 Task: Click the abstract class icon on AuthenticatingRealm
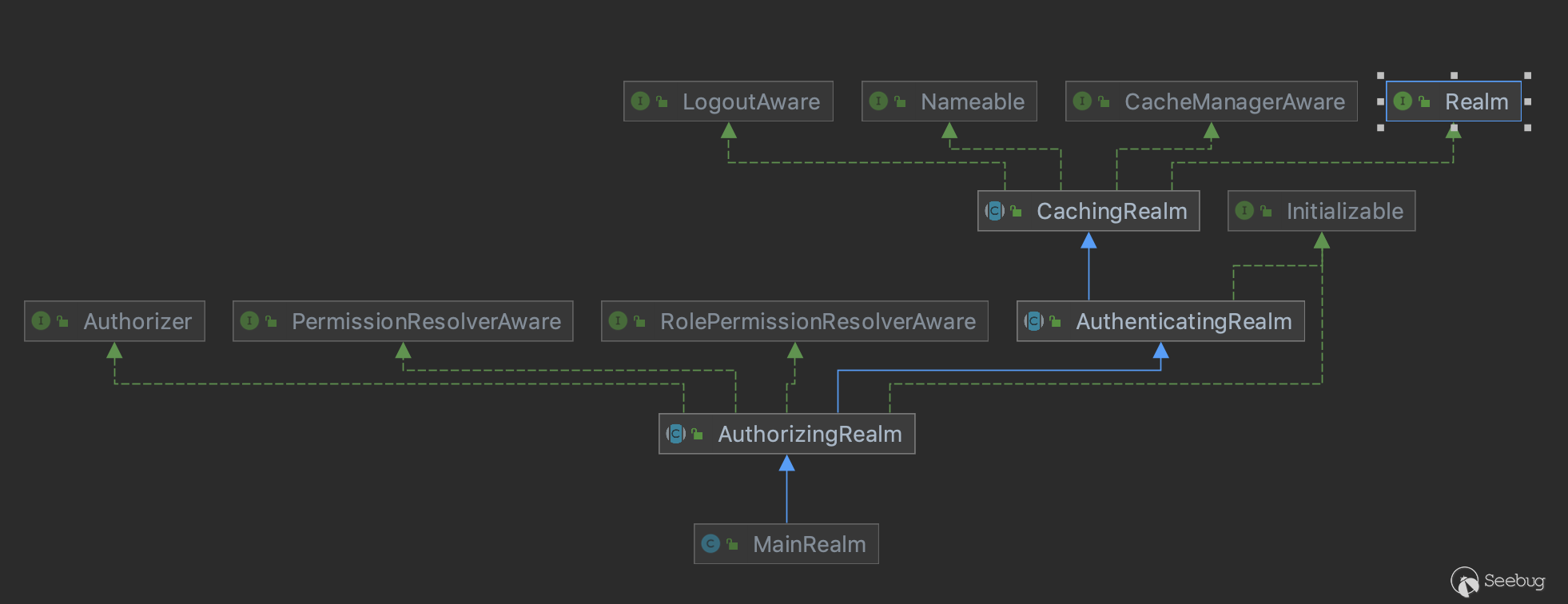tap(1034, 321)
